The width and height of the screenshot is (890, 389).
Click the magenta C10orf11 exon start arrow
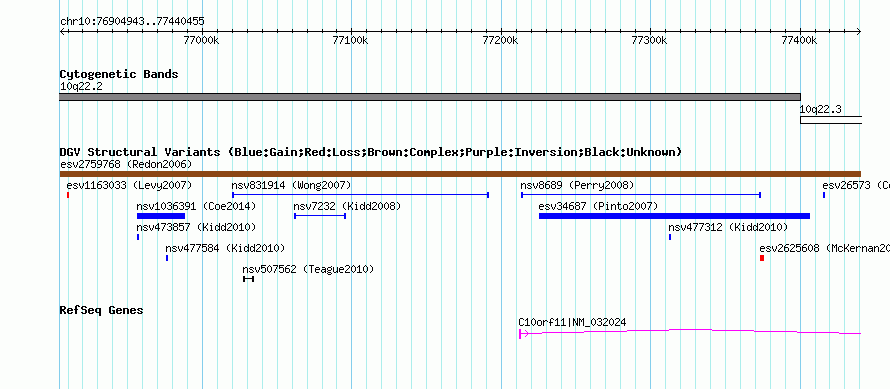coord(524,334)
